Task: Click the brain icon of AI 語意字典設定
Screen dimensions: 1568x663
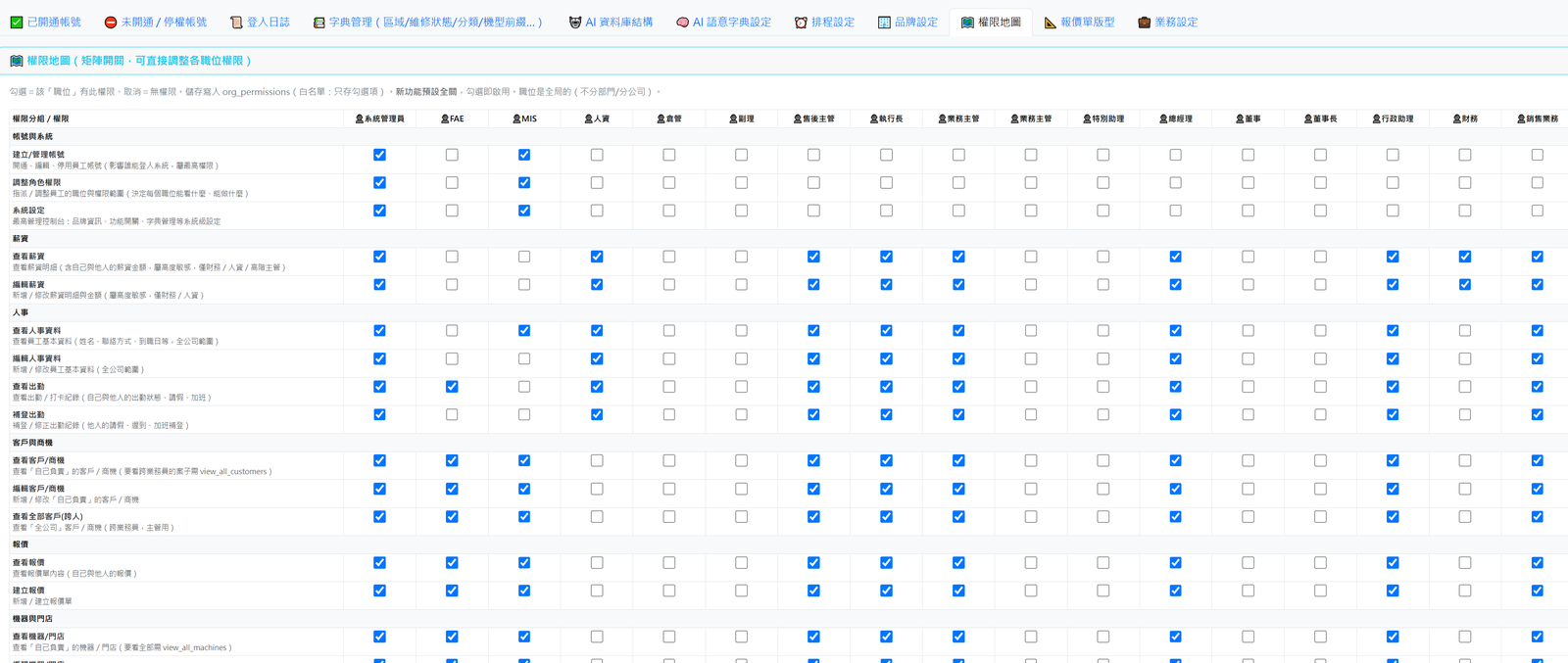Action: click(x=682, y=22)
